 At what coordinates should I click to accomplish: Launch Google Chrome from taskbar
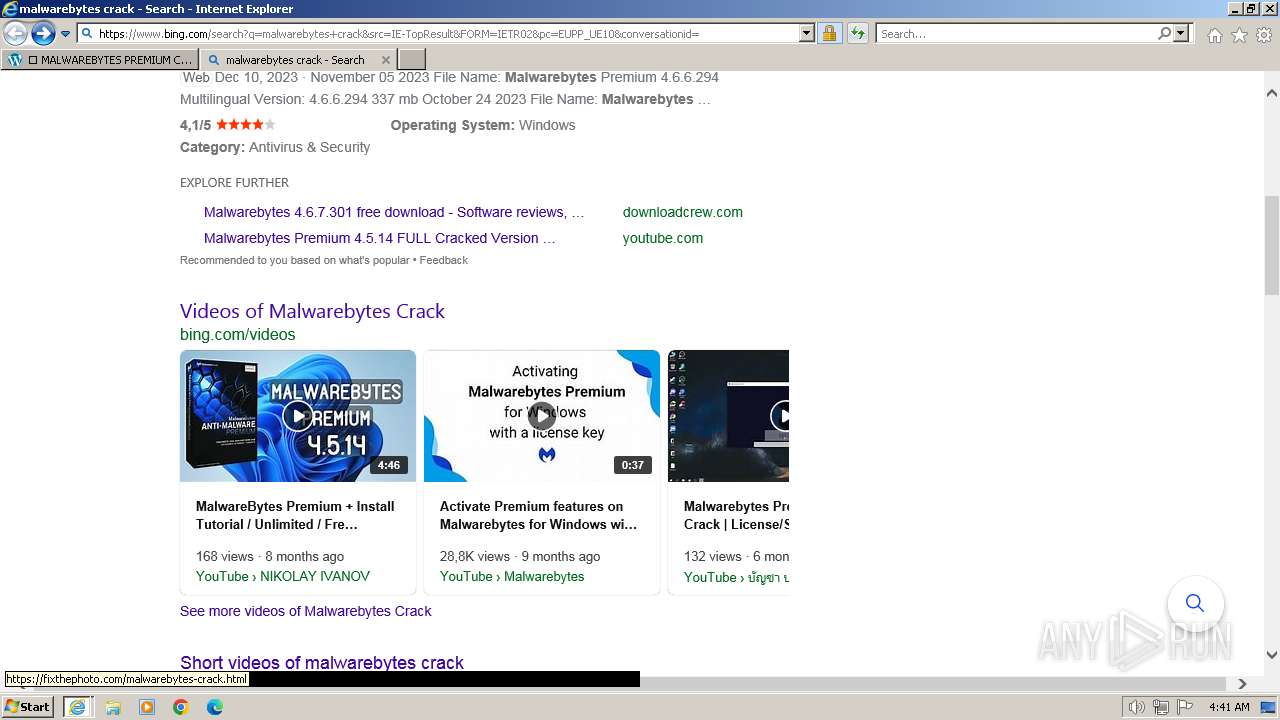pos(181,707)
